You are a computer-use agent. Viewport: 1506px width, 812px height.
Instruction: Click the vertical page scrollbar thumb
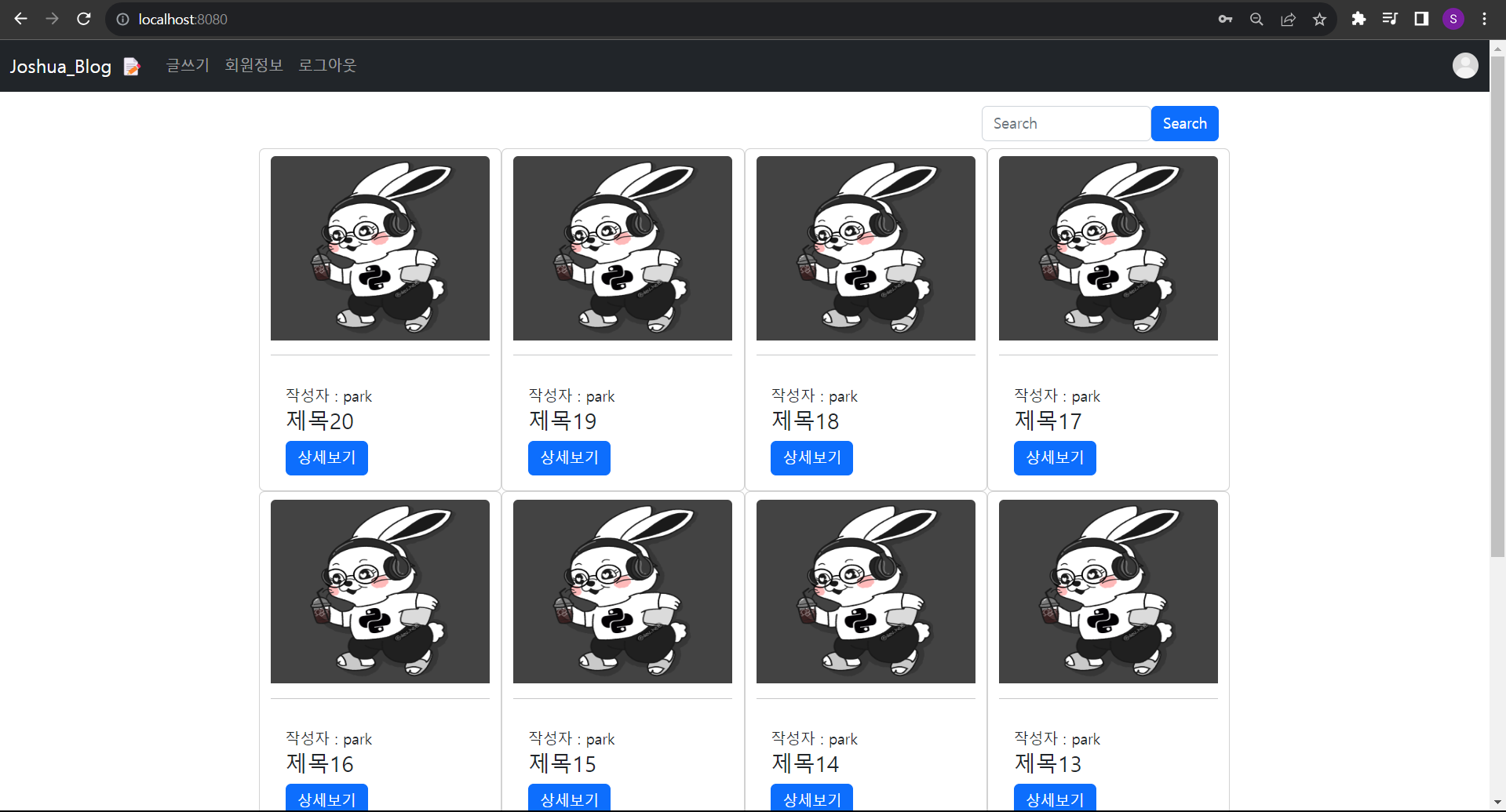pyautogui.click(x=1497, y=306)
